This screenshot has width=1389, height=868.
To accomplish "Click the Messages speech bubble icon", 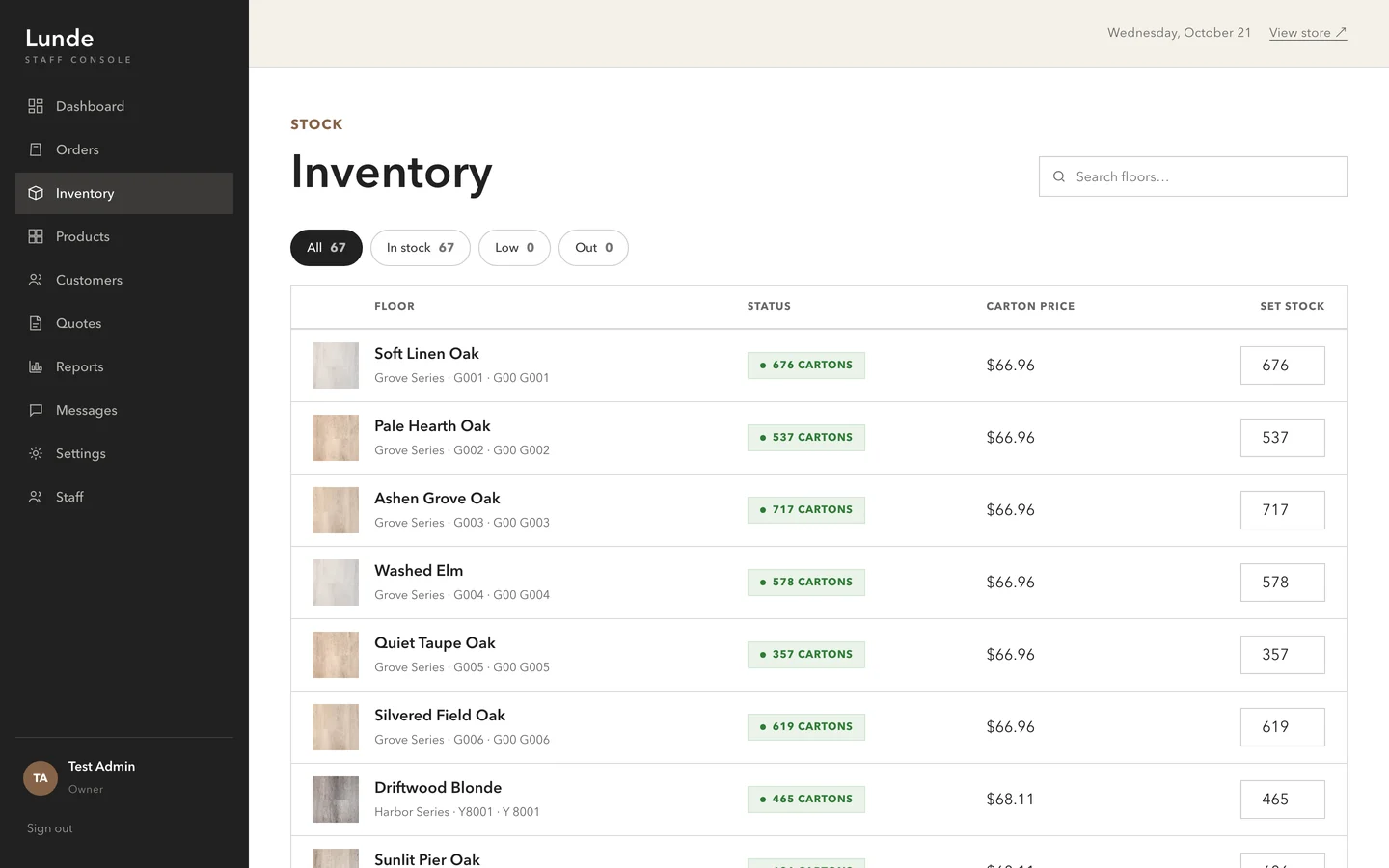I will (36, 410).
